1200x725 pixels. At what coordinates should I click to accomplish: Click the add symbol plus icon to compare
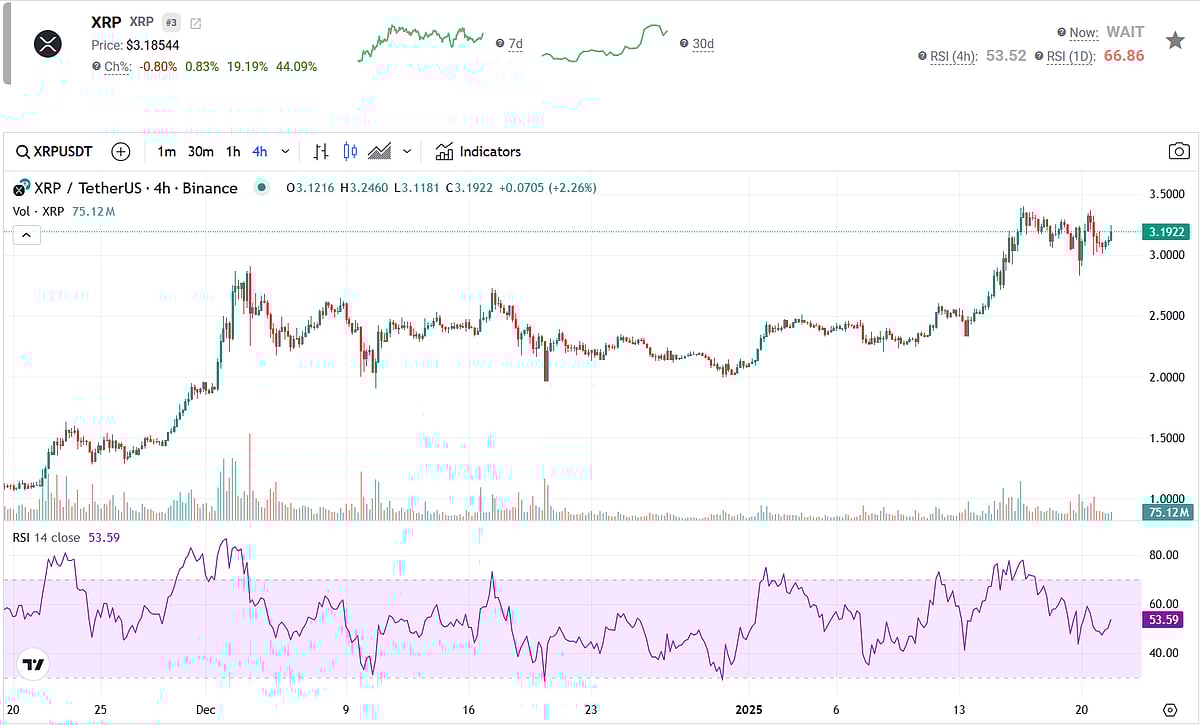coord(121,152)
